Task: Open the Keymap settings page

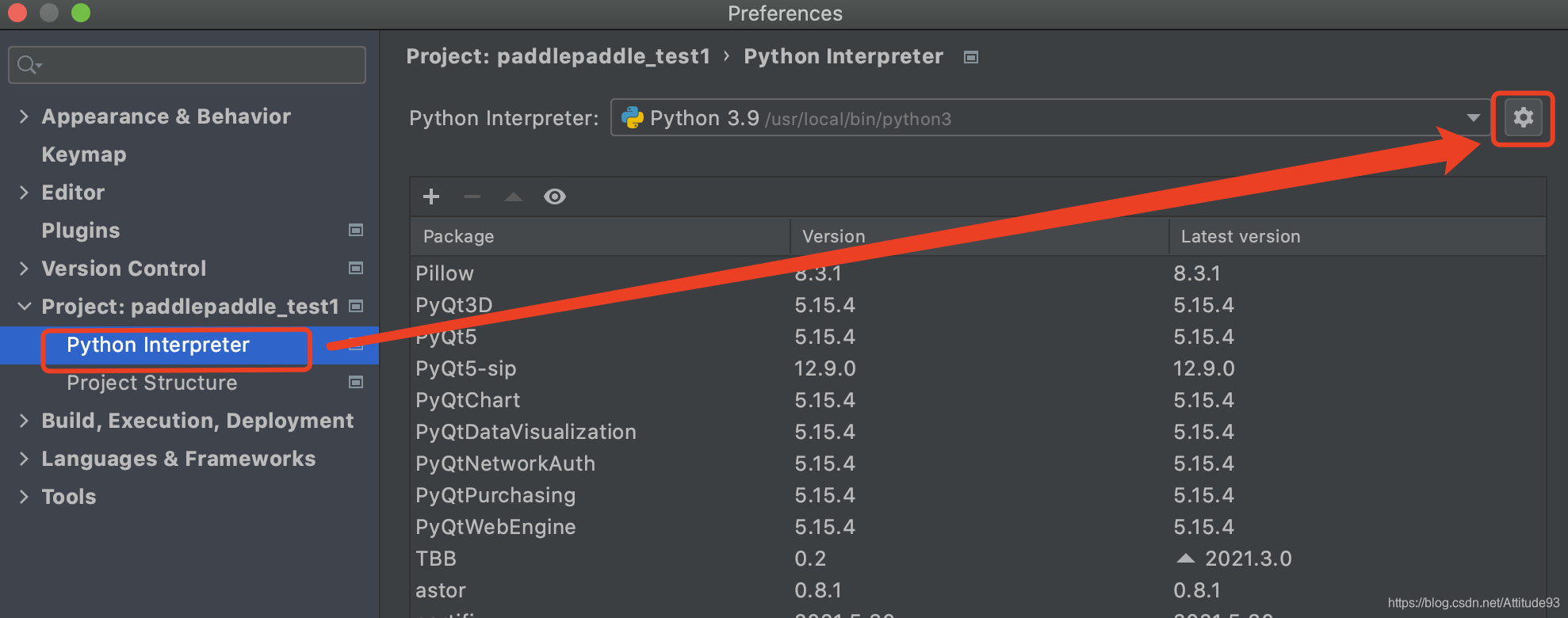Action: click(x=84, y=154)
